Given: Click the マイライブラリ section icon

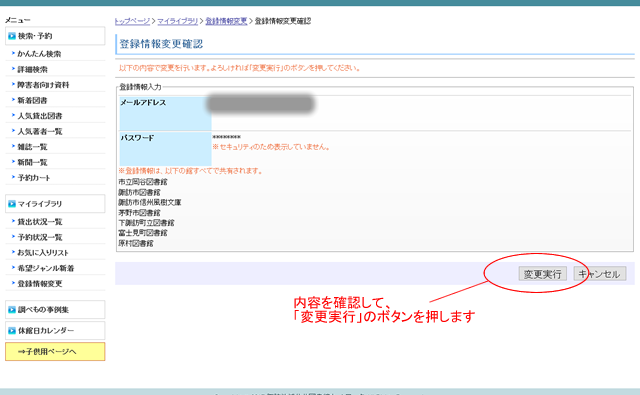Looking at the screenshot, I should point(12,204).
